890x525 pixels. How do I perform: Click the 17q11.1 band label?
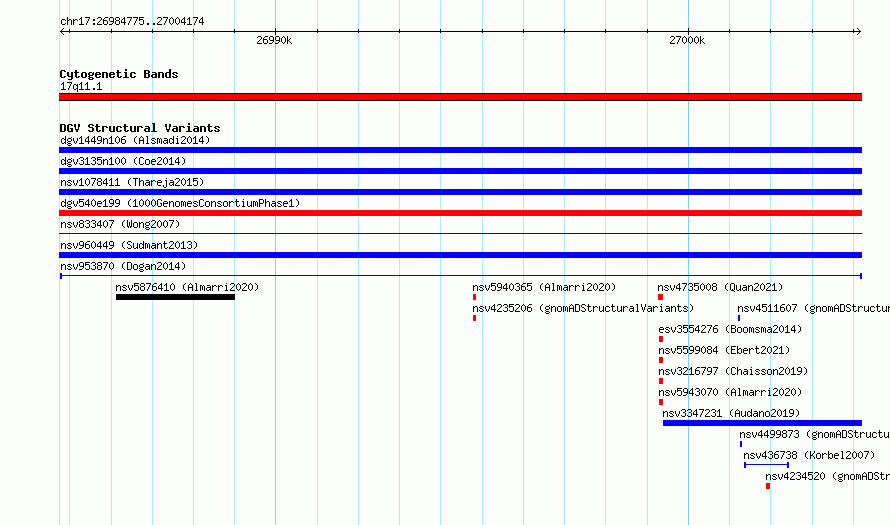81,86
